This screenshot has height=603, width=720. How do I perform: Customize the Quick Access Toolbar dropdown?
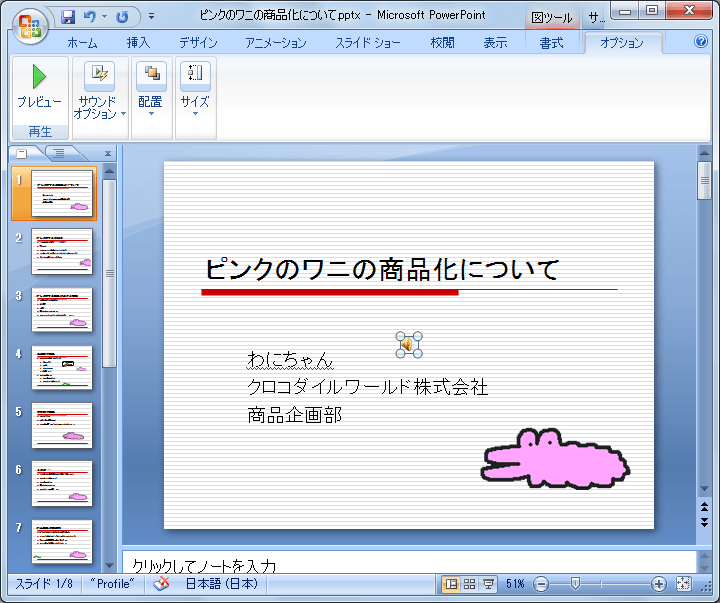point(151,17)
